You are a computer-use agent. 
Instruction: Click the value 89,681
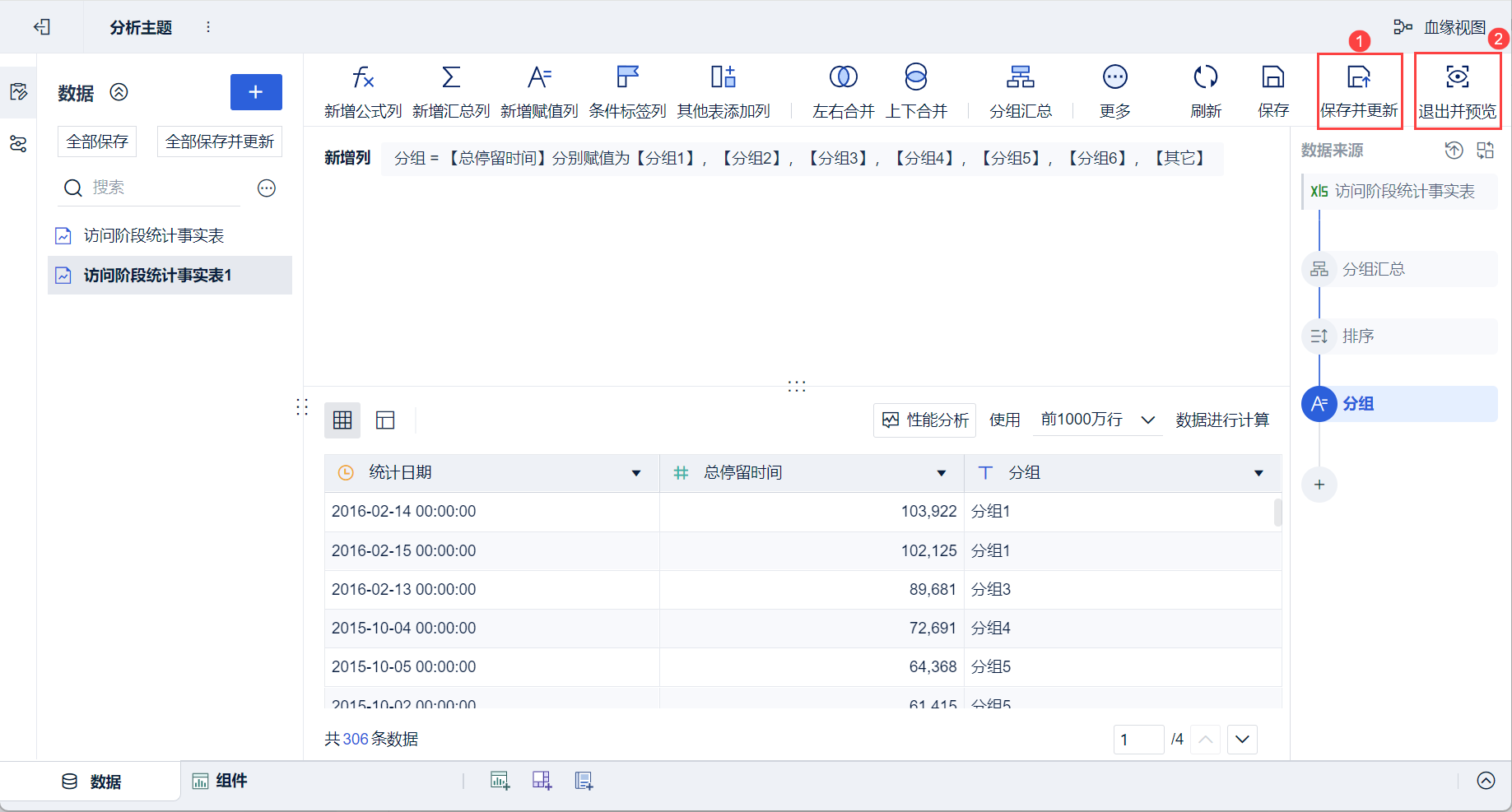click(933, 589)
